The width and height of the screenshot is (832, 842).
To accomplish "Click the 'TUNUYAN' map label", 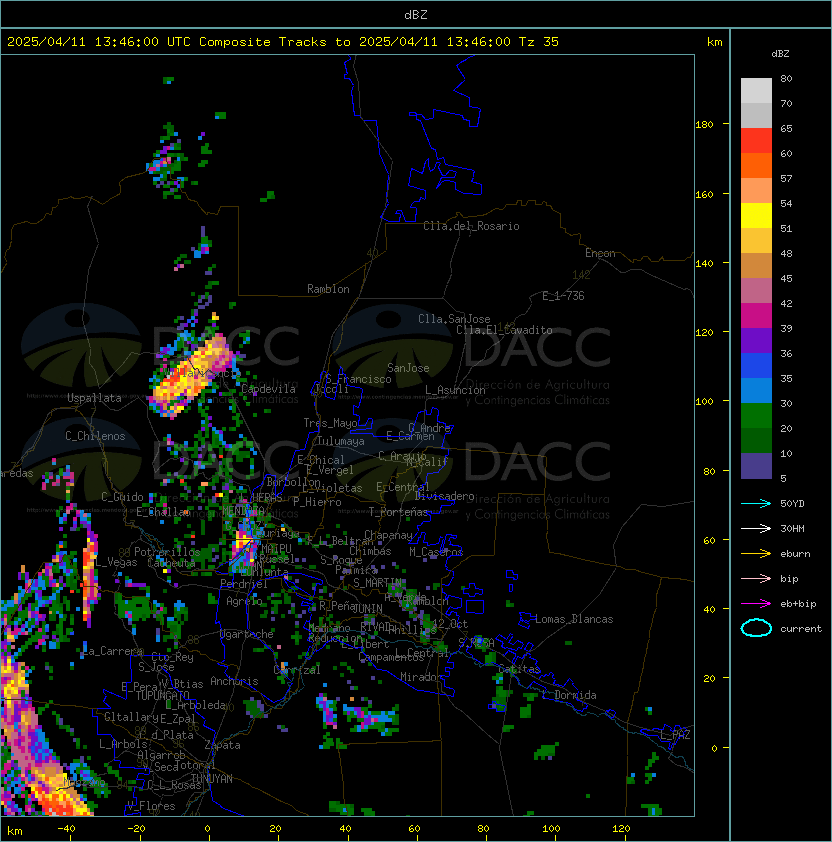I will [x=212, y=779].
